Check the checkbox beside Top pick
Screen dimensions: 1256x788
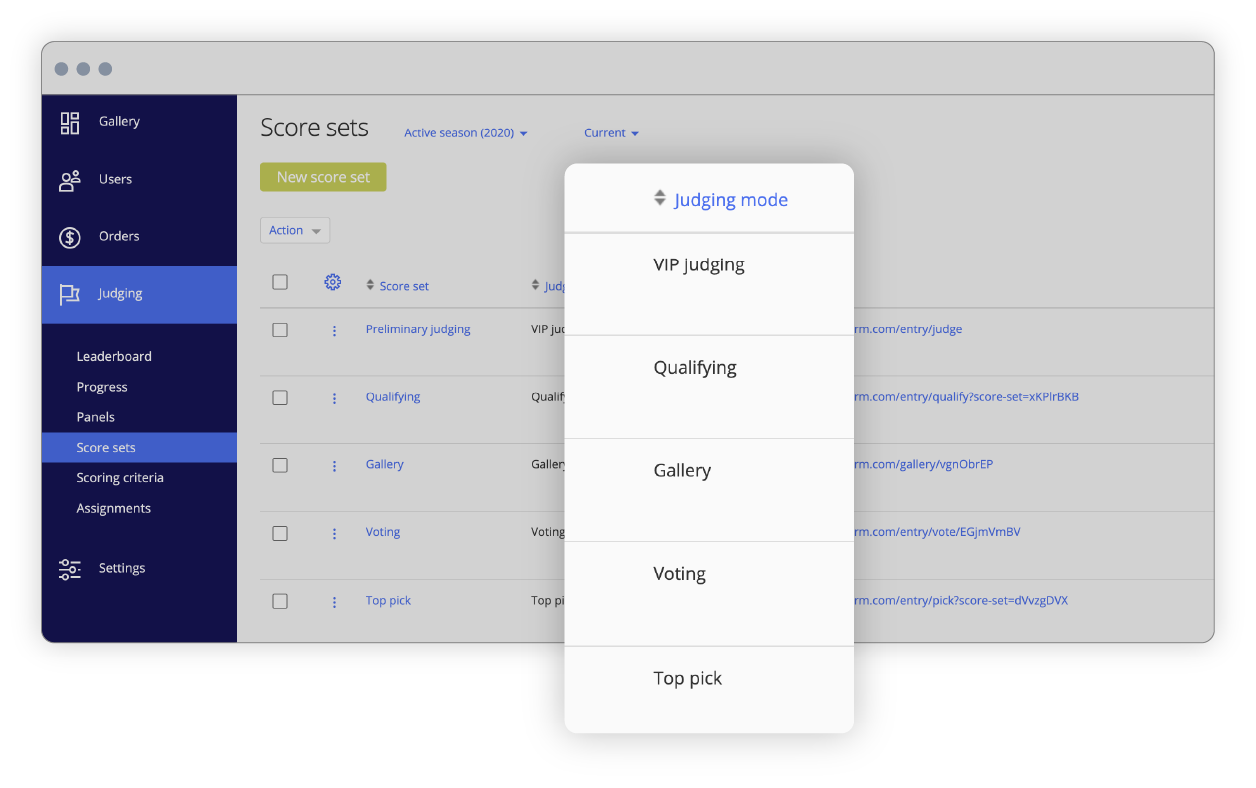[280, 601]
